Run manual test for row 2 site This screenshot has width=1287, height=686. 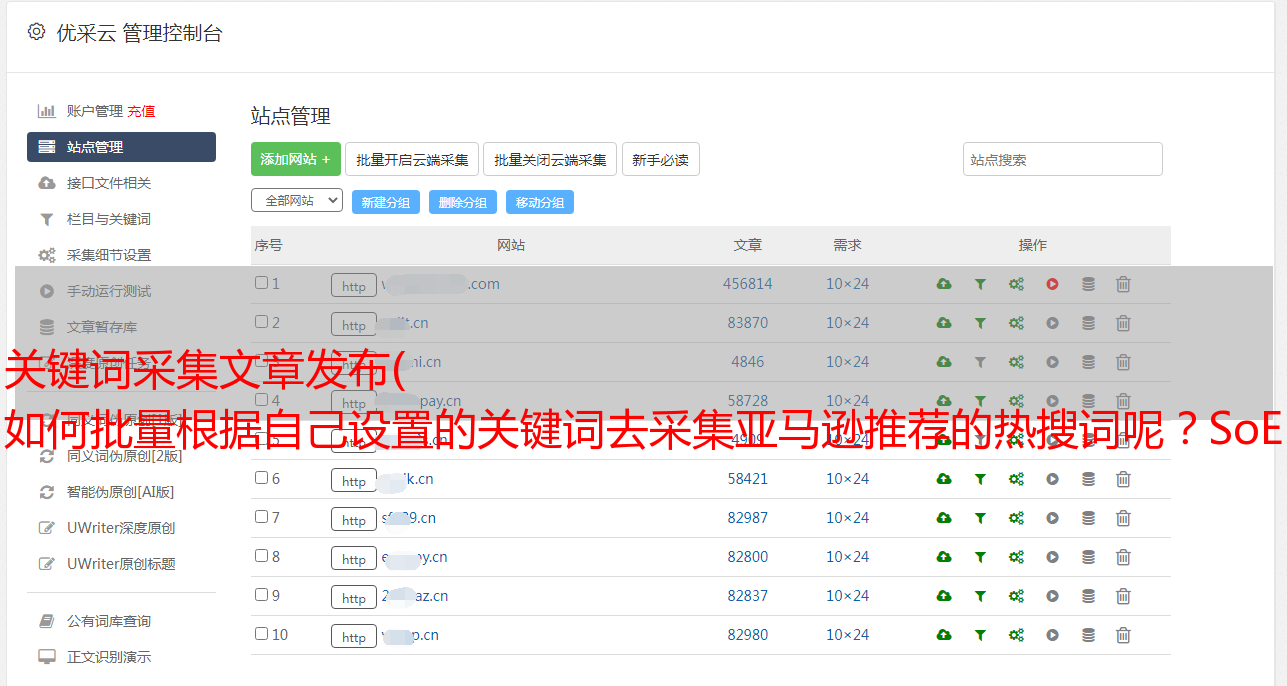point(1052,323)
